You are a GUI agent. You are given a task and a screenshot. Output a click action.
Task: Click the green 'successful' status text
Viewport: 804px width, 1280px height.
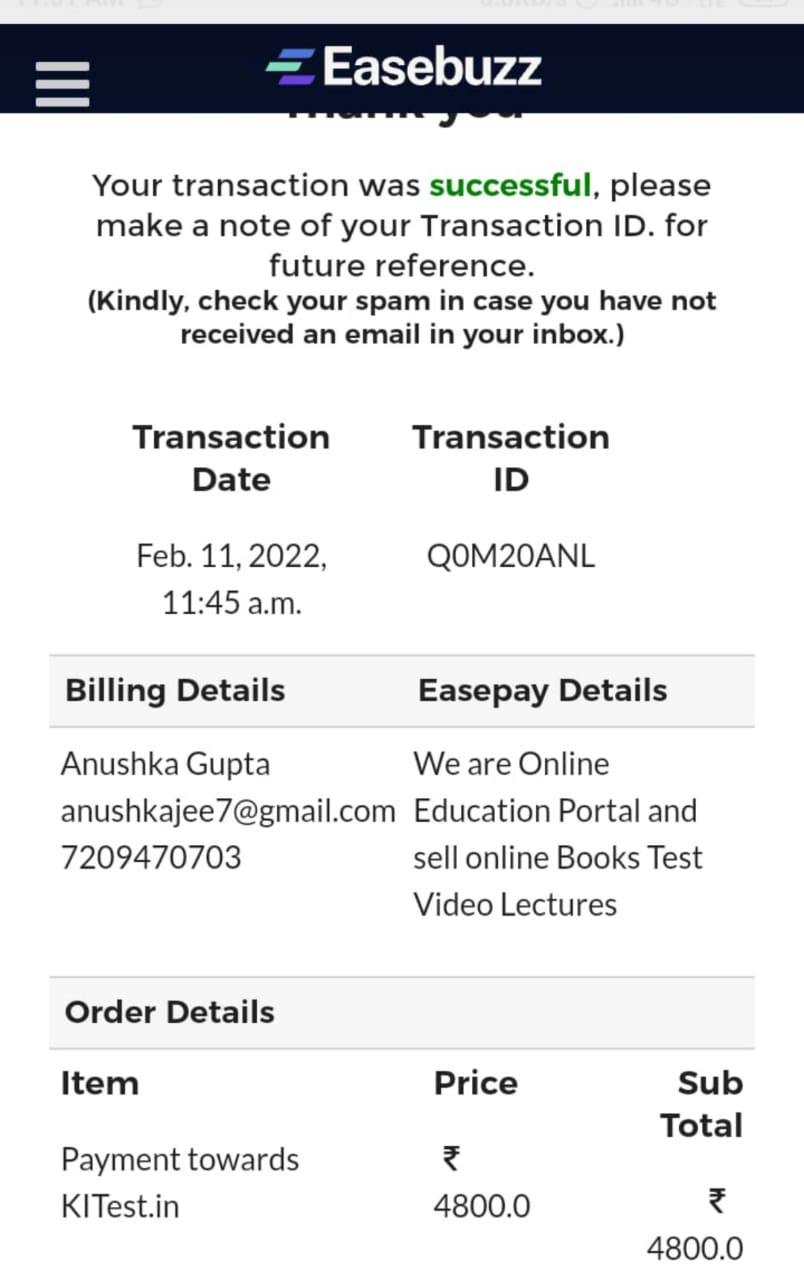(x=510, y=185)
